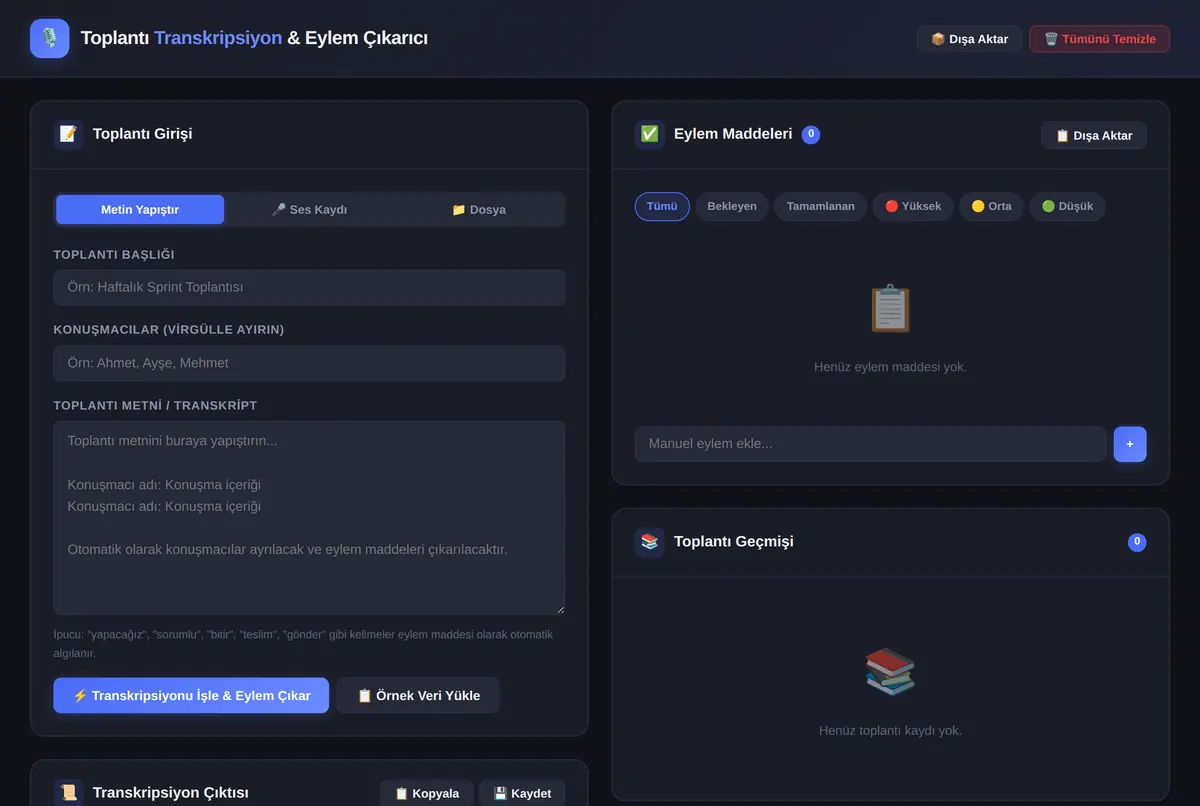Screen dimensions: 1200x806
Task: Load sample data with Örnek Veri Yükle
Action: click(418, 695)
